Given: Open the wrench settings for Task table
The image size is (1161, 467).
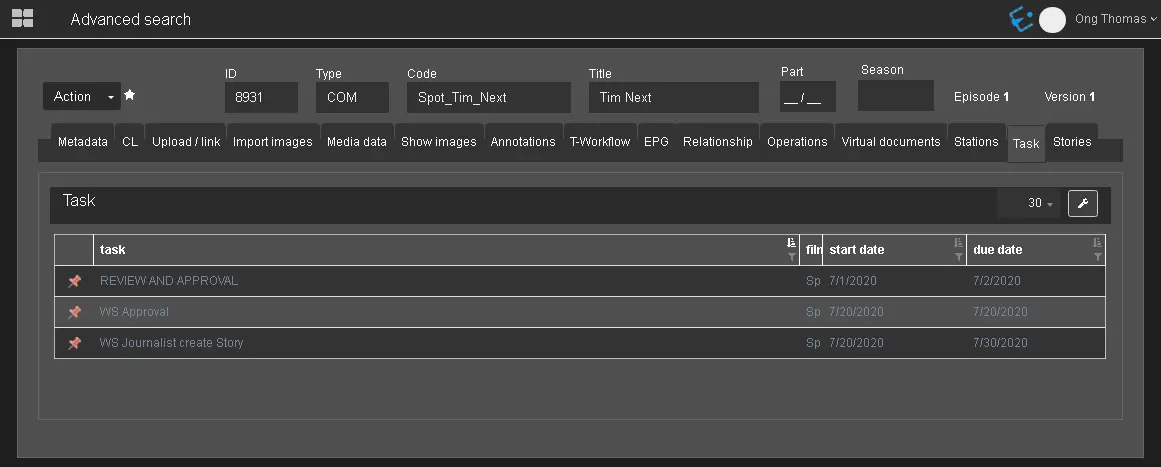Looking at the screenshot, I should coord(1082,203).
